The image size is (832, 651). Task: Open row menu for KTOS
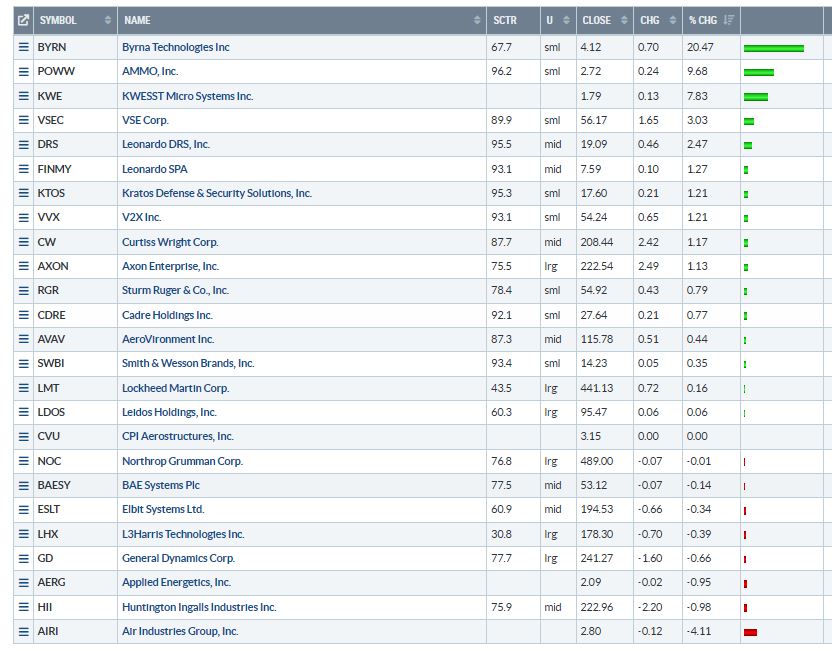click(x=23, y=193)
